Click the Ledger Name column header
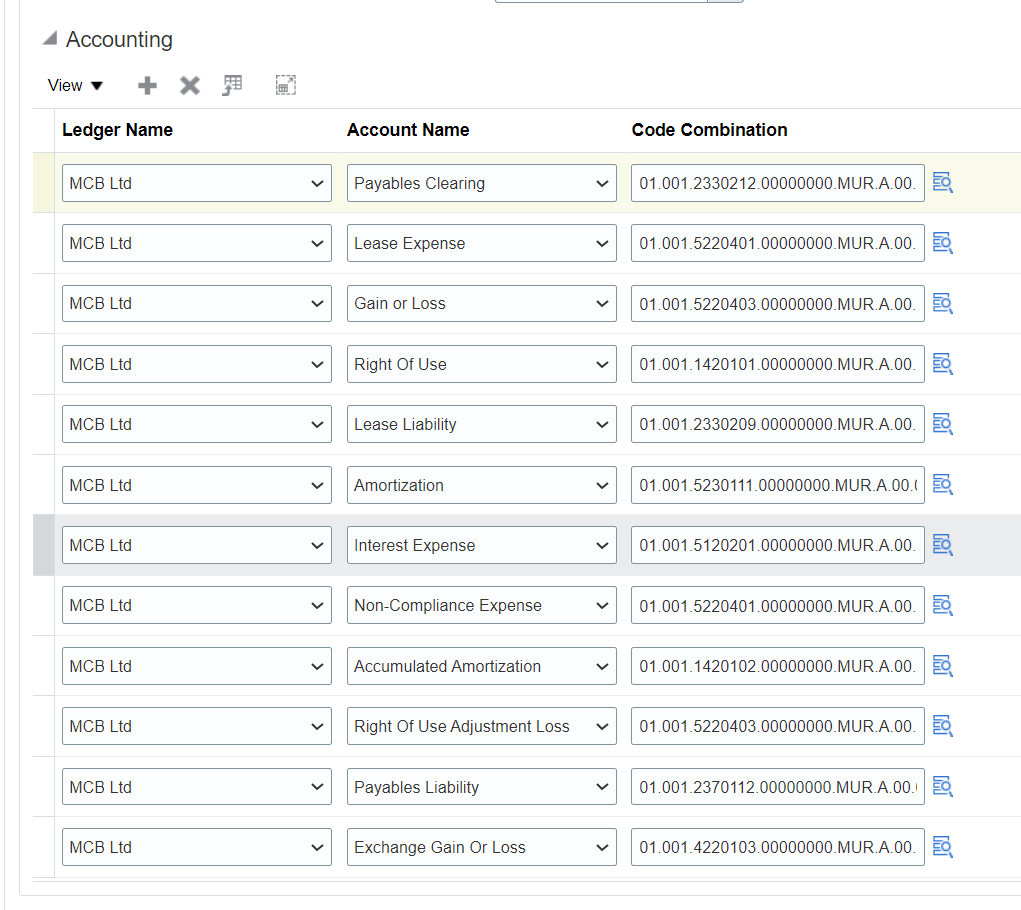 pos(117,130)
